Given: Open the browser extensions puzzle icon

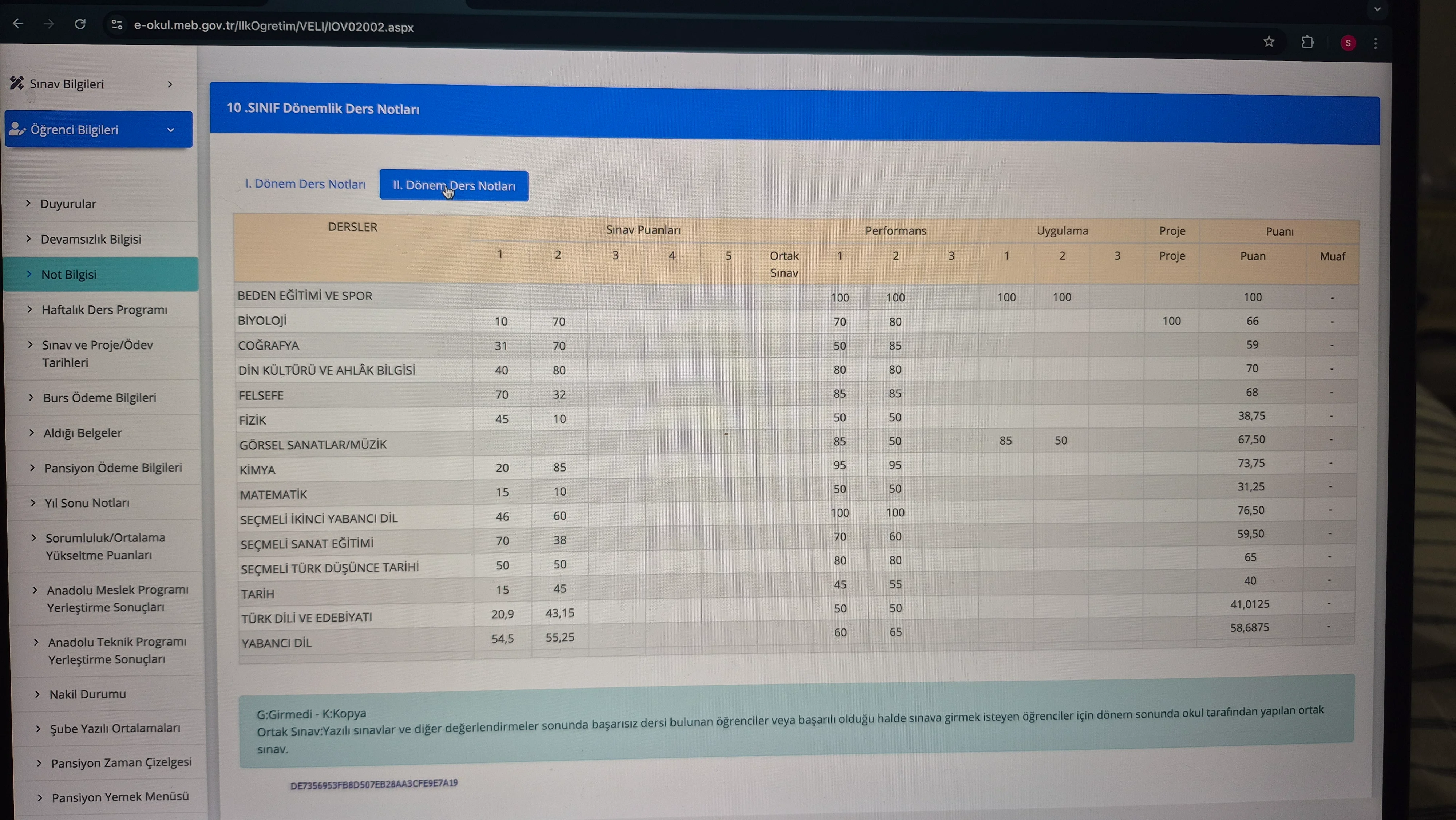Looking at the screenshot, I should point(1307,42).
